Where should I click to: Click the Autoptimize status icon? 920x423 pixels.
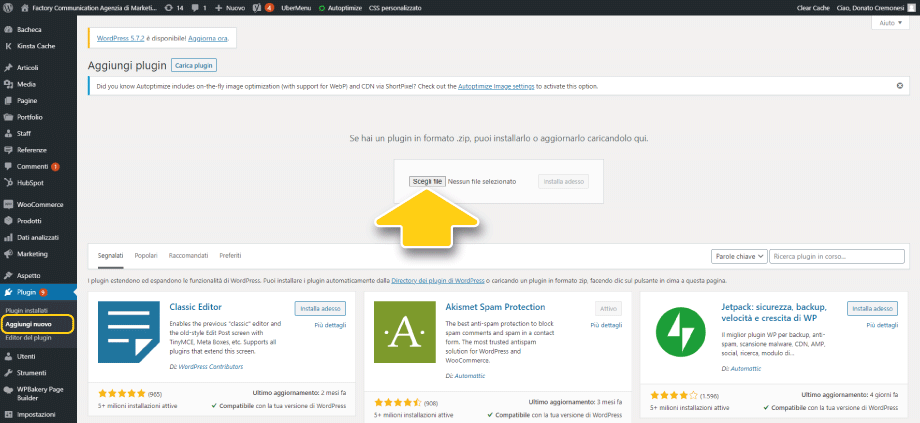click(x=322, y=8)
